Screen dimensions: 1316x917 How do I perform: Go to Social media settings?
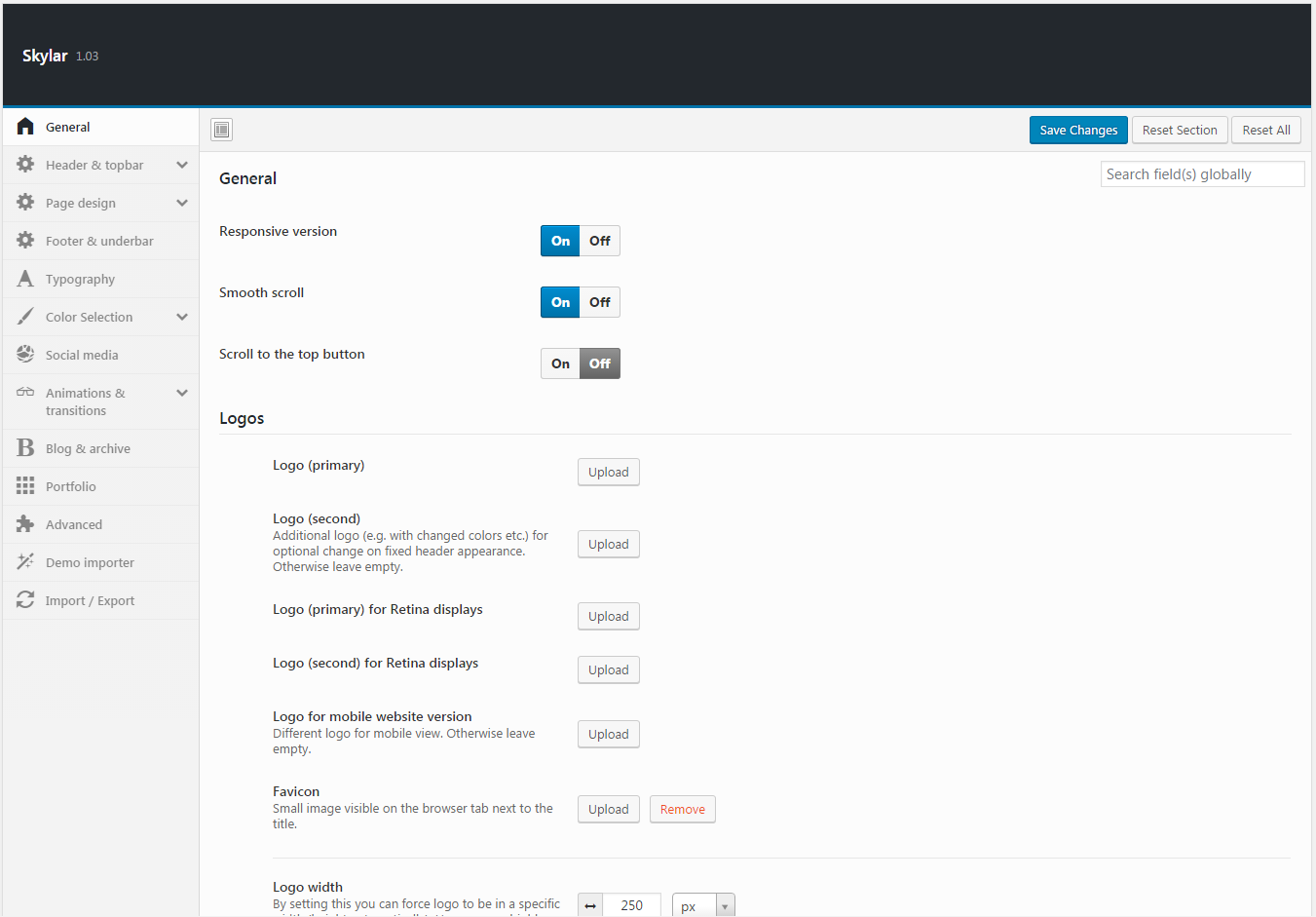101,355
